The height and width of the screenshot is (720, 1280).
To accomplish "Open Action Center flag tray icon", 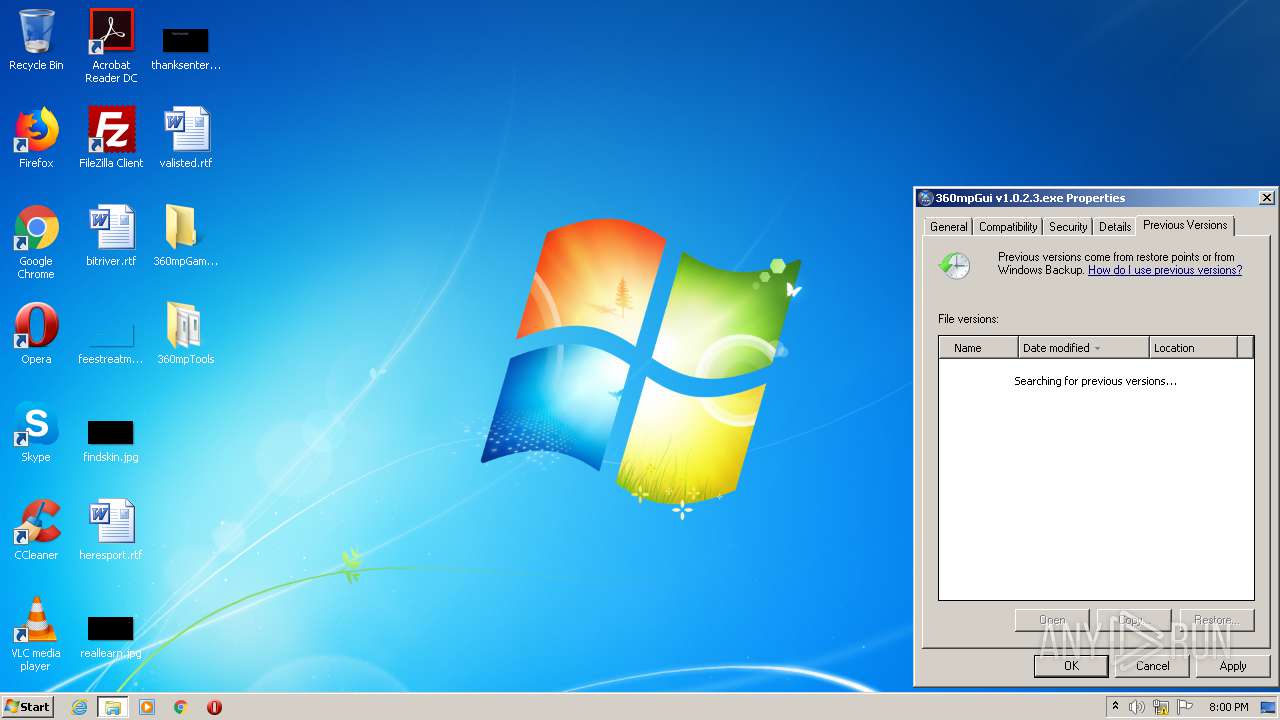I will (x=1185, y=707).
